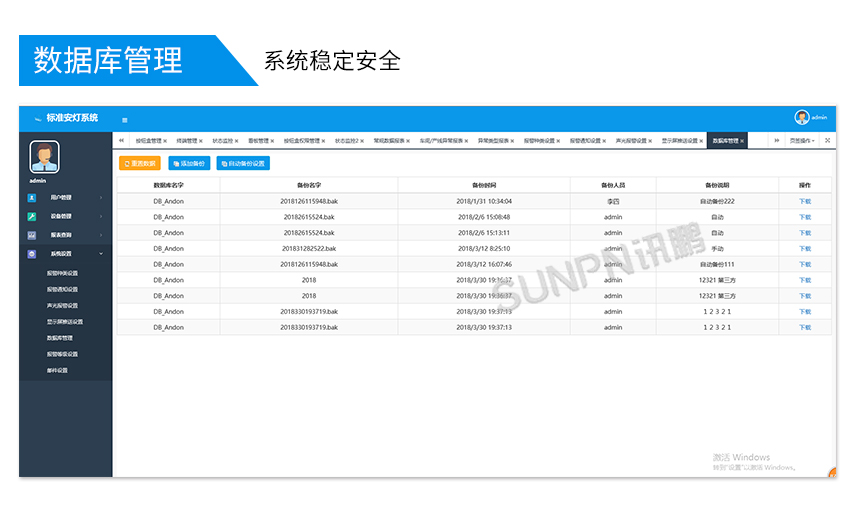The width and height of the screenshot is (860, 522).
Task: Open 报警通知设置 in the sidebar
Action: 62,290
